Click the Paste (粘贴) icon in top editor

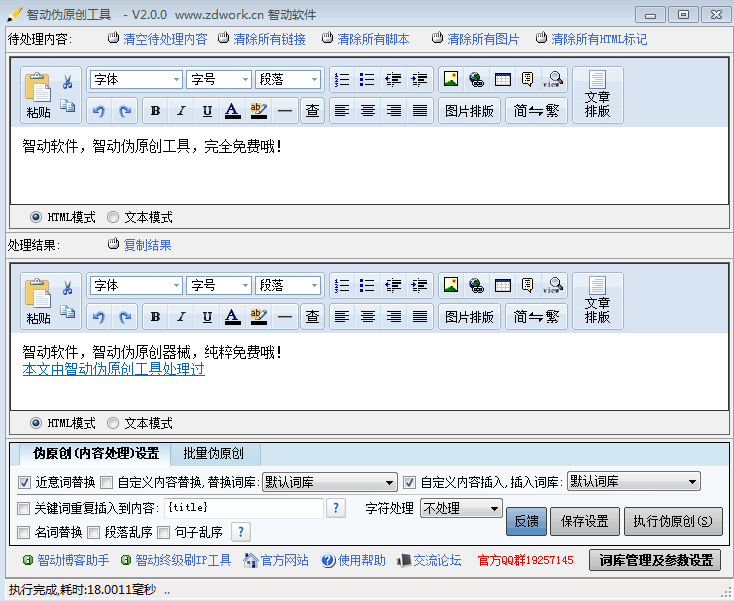click(x=38, y=94)
